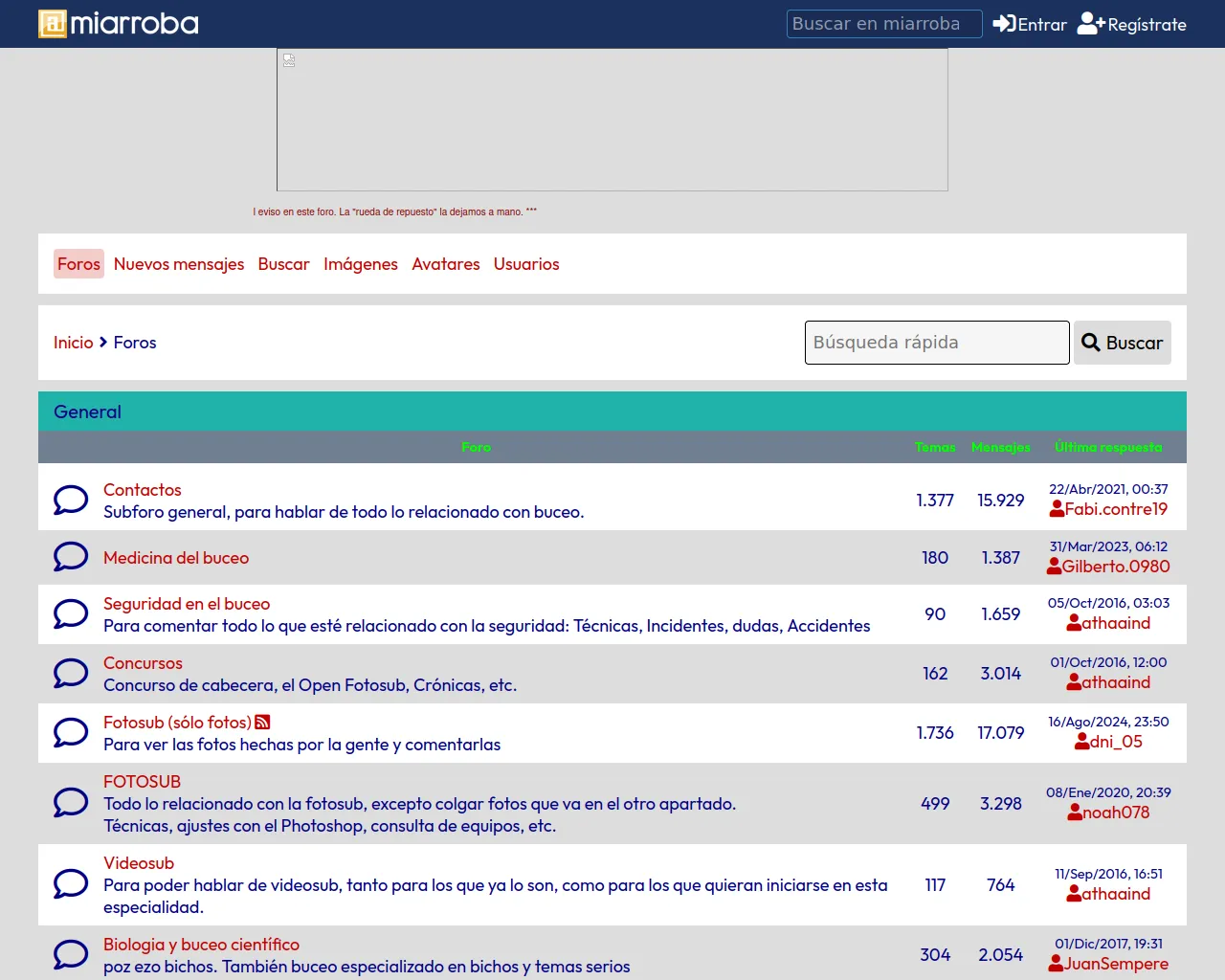Open the Biologia y buceo científico forum
This screenshot has width=1225, height=980.
[201, 945]
